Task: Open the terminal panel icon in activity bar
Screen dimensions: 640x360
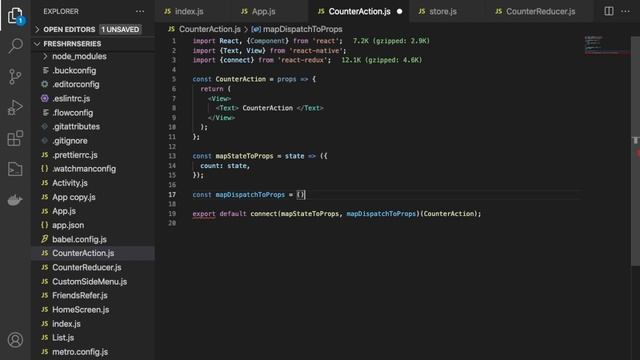Action: (x=16, y=169)
